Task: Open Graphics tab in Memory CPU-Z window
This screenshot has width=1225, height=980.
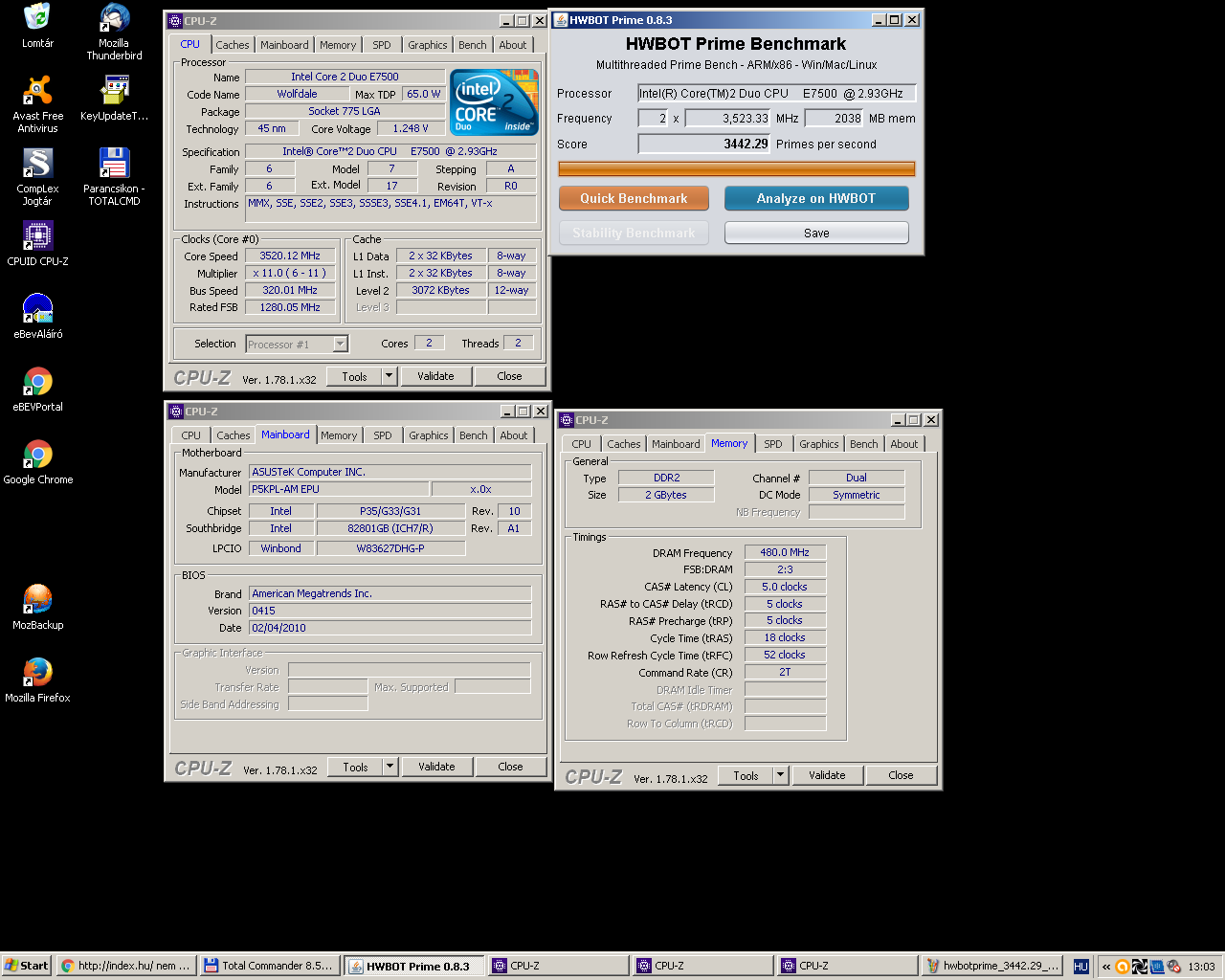Action: 818,444
